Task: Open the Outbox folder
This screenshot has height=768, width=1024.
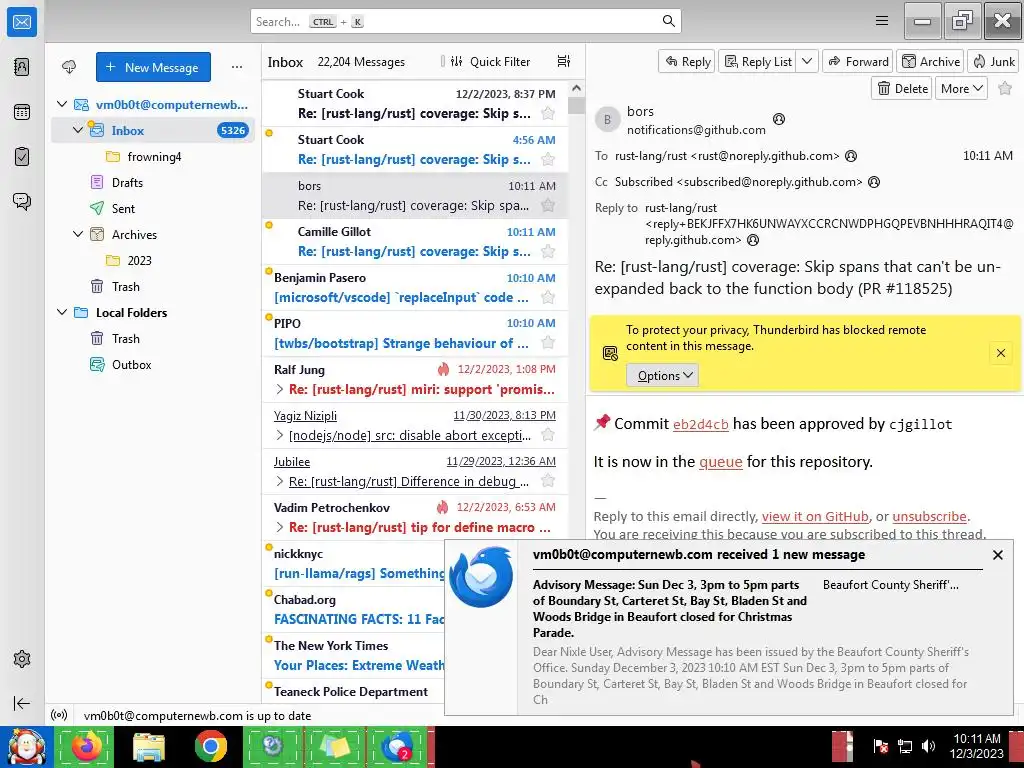Action: tap(131, 364)
